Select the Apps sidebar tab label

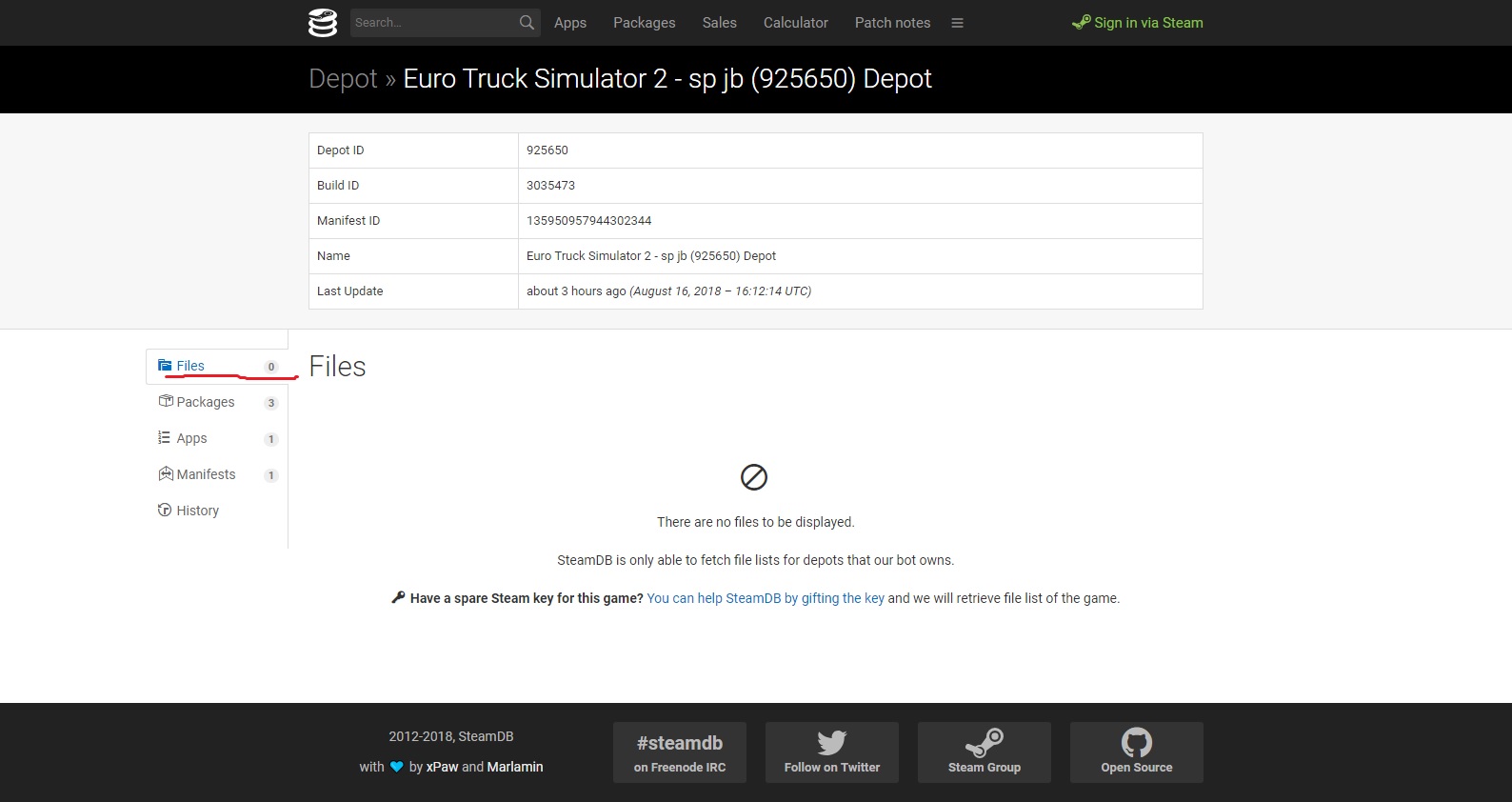pos(191,438)
